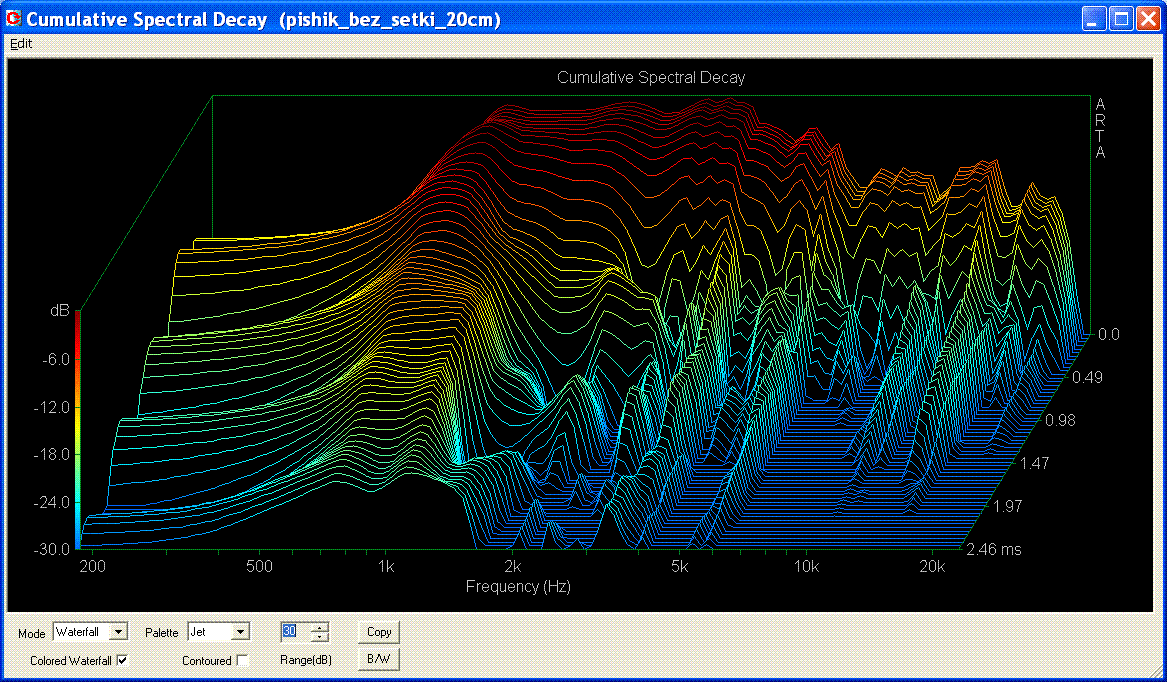Click the ARTA application icon in title bar
This screenshot has width=1167, height=682.
14,19
